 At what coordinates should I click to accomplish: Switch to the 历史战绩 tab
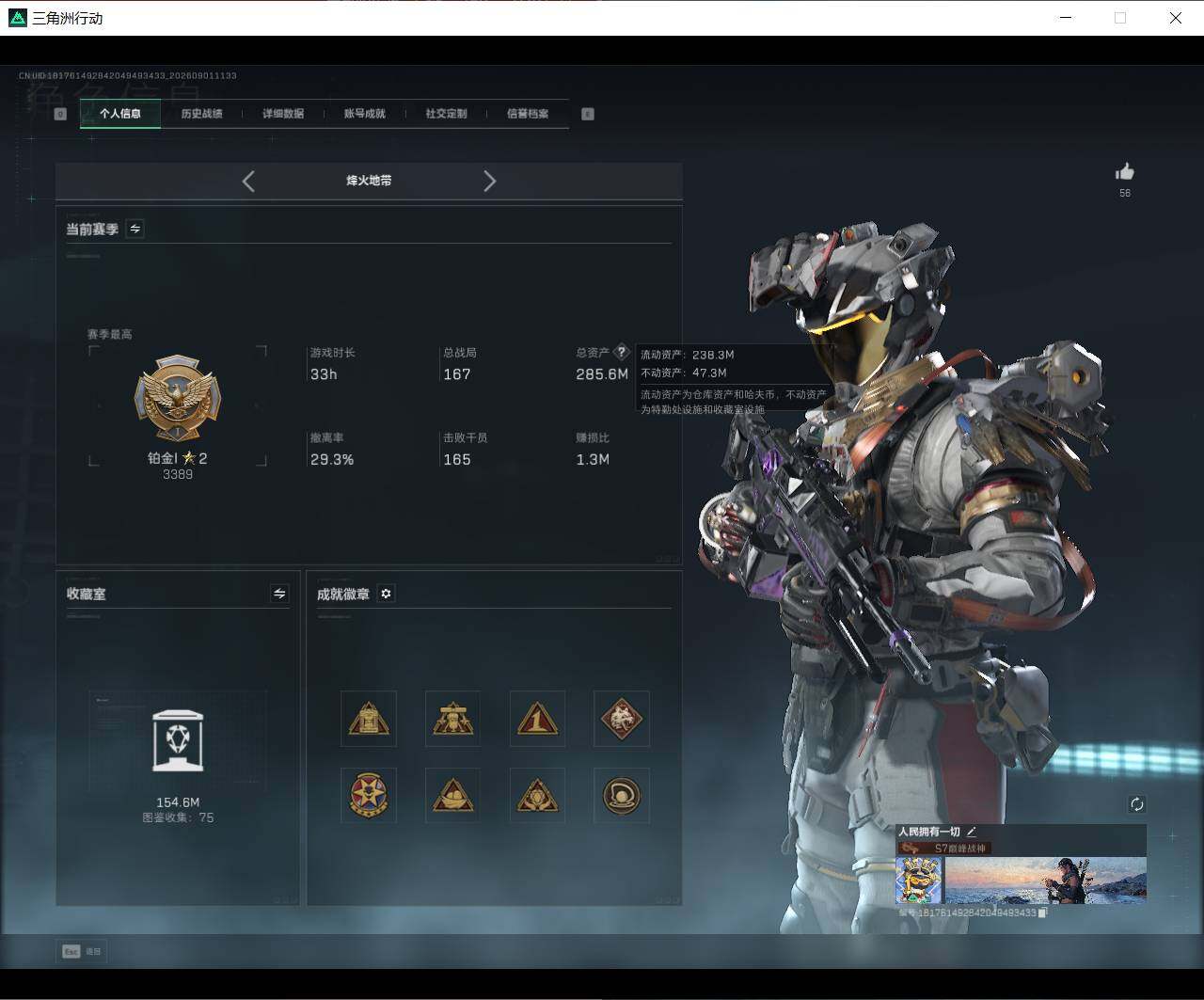coord(201,114)
